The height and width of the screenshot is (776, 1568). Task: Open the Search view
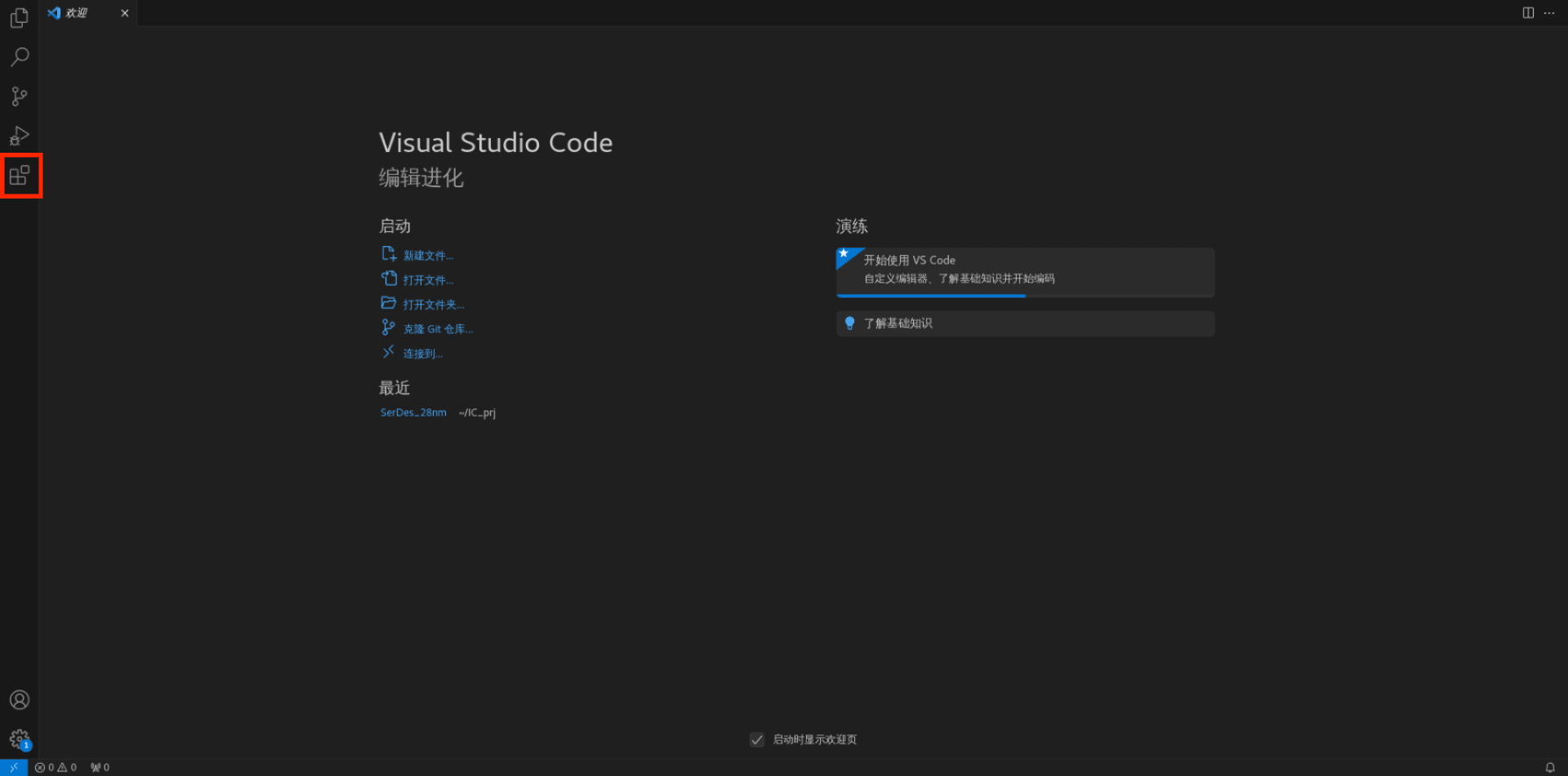20,57
